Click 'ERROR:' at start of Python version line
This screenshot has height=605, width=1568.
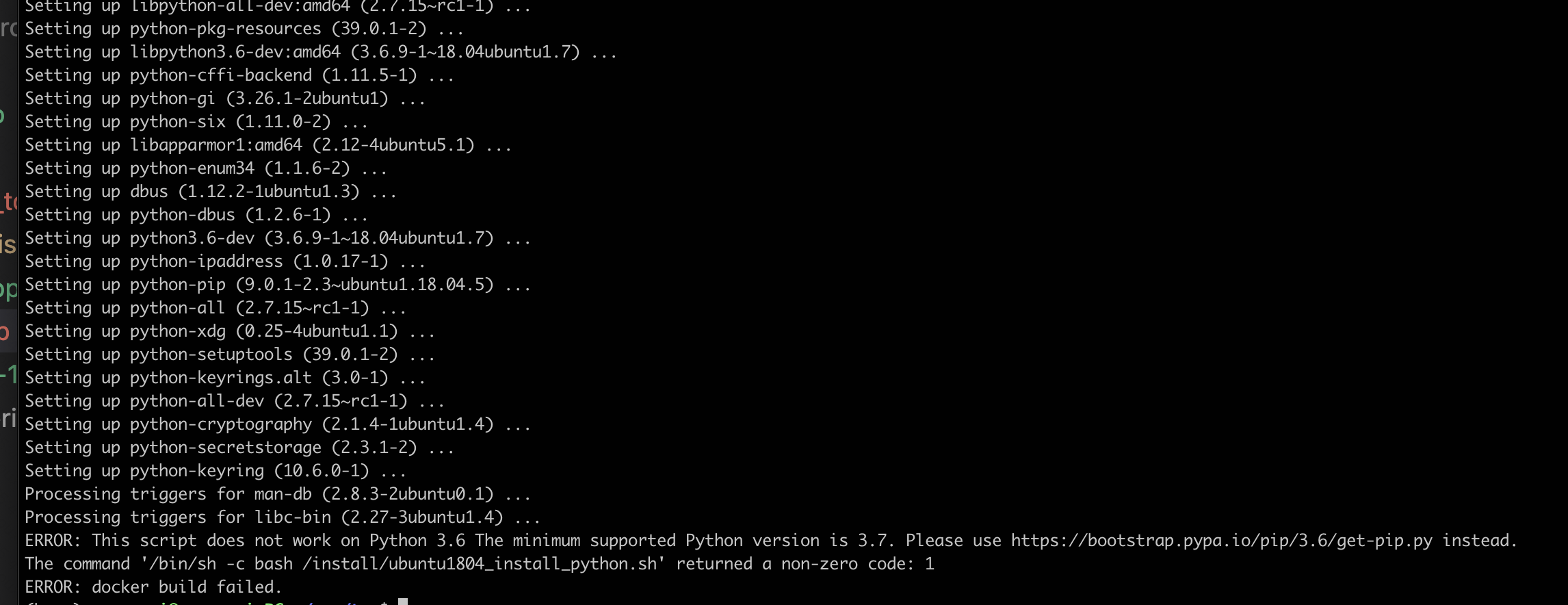tap(53, 541)
